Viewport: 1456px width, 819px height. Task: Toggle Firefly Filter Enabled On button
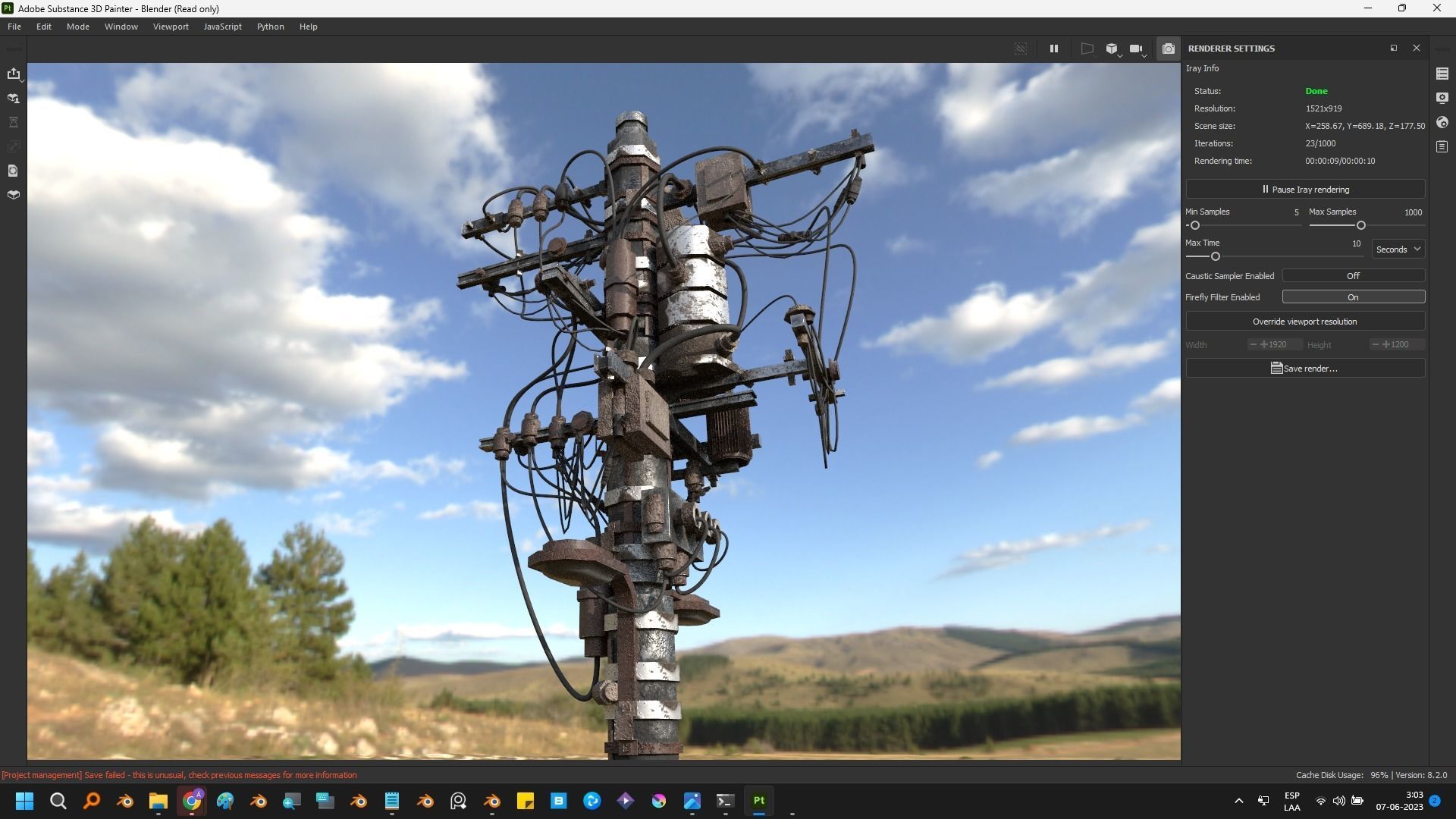1353,297
